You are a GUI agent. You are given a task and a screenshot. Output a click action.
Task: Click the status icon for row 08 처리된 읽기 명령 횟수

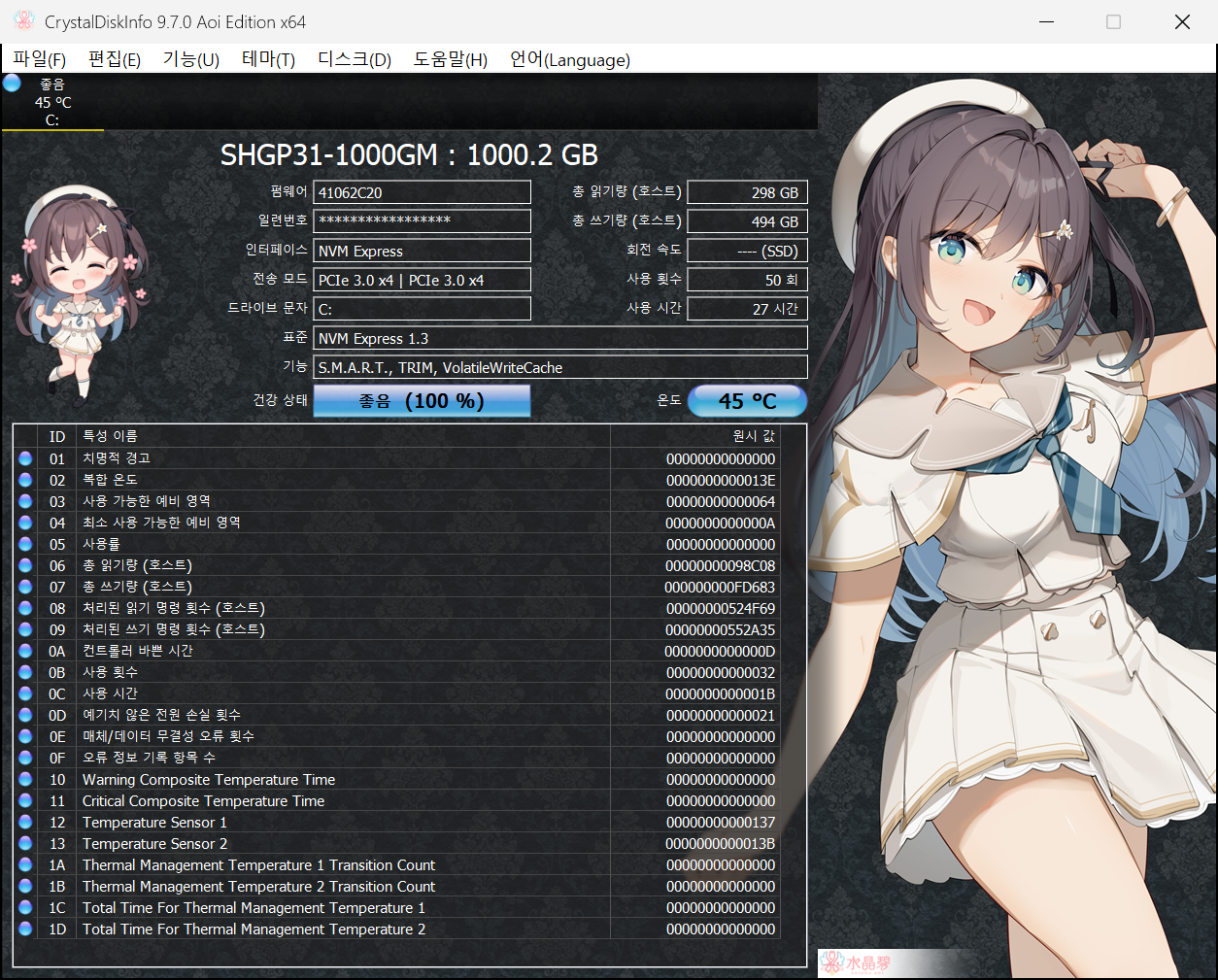tap(25, 608)
